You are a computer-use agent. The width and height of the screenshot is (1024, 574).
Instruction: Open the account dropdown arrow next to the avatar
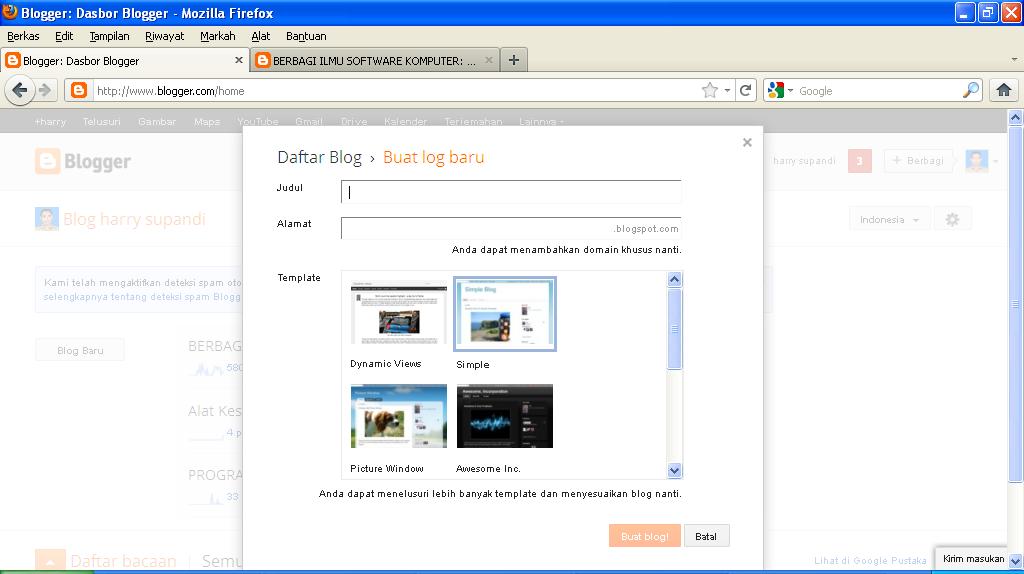(995, 161)
